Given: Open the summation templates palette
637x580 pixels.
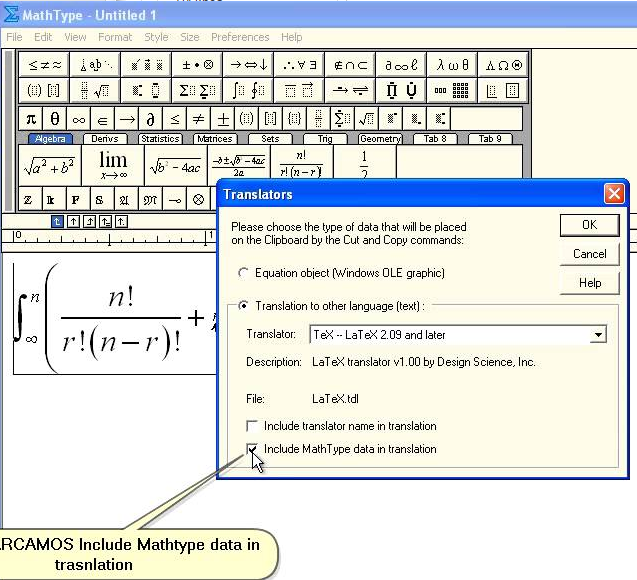Looking at the screenshot, I should pyautogui.click(x=197, y=90).
